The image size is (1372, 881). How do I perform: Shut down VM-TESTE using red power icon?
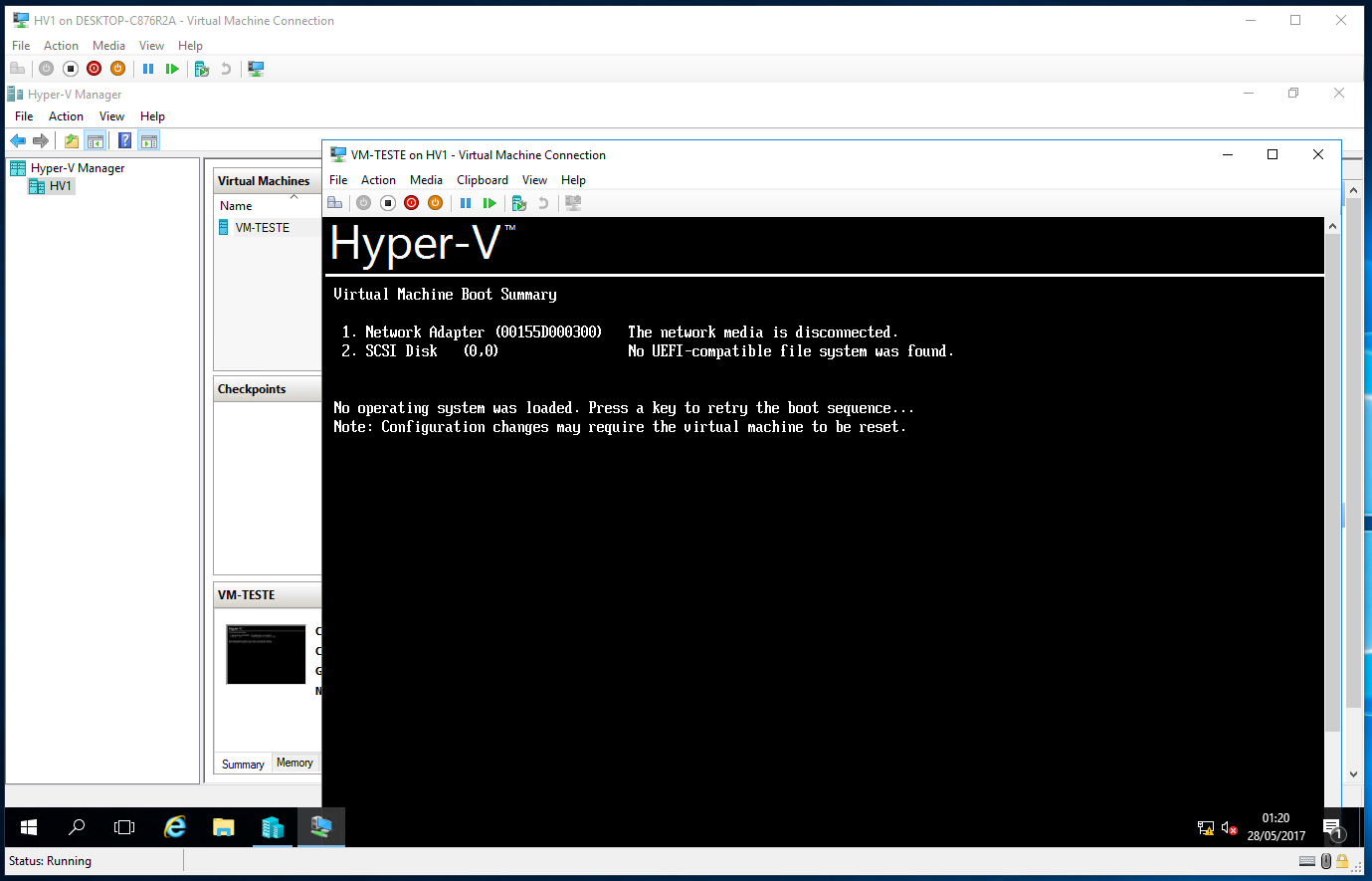point(411,202)
